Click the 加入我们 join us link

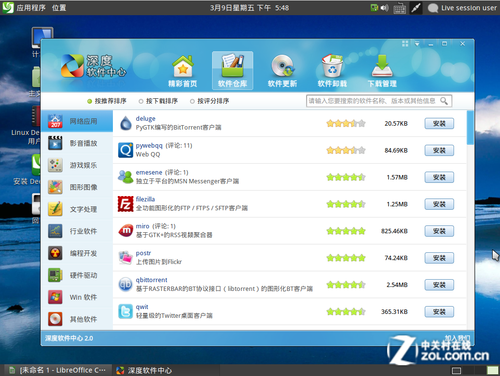click(457, 338)
